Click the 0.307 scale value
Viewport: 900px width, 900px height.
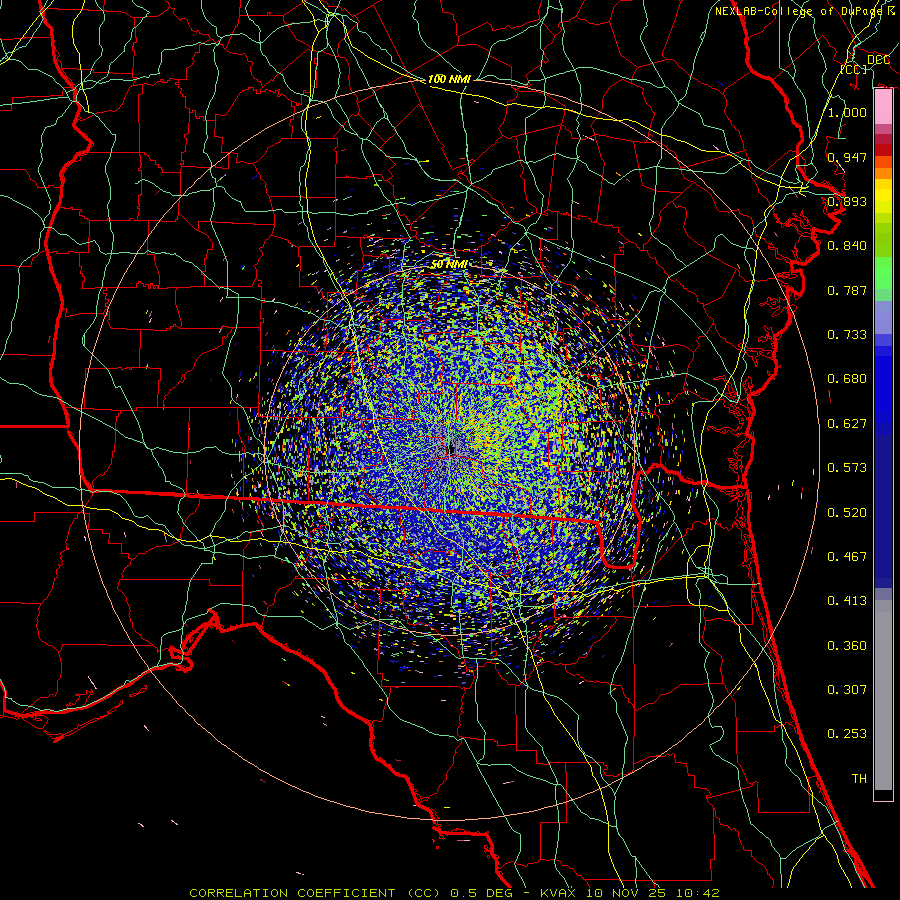847,690
